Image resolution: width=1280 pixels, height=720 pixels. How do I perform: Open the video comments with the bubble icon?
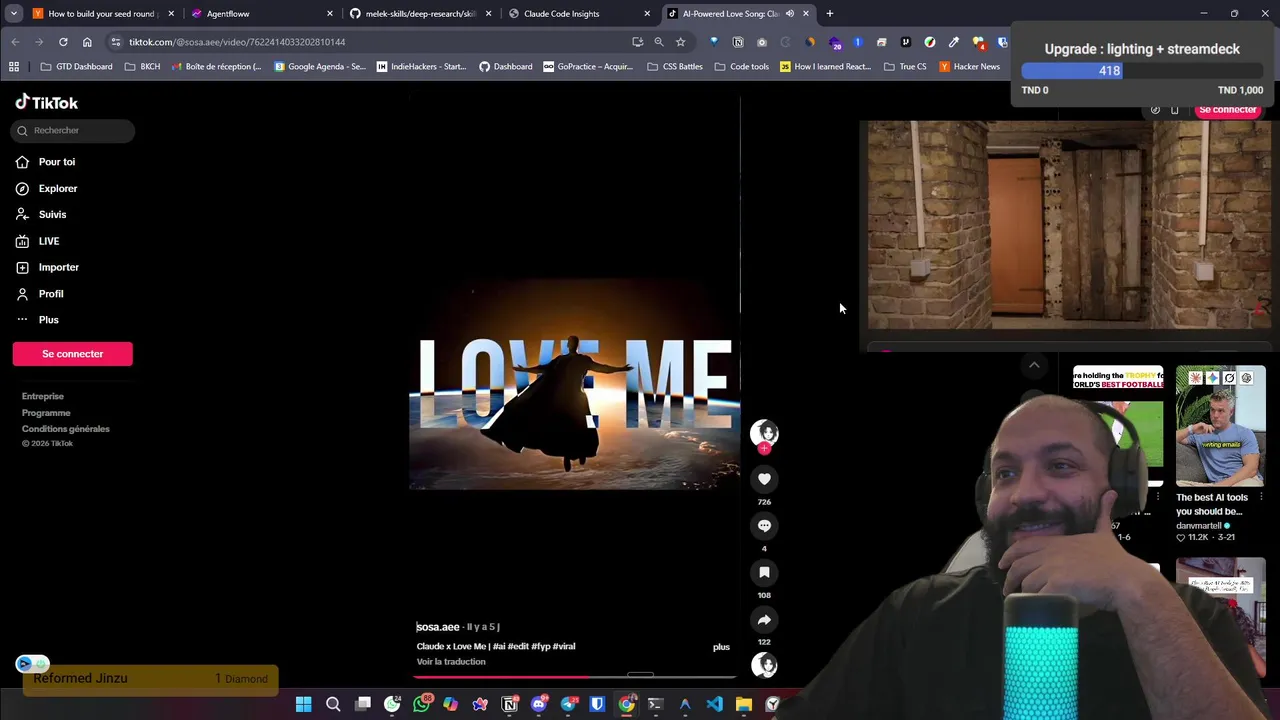pyautogui.click(x=764, y=526)
